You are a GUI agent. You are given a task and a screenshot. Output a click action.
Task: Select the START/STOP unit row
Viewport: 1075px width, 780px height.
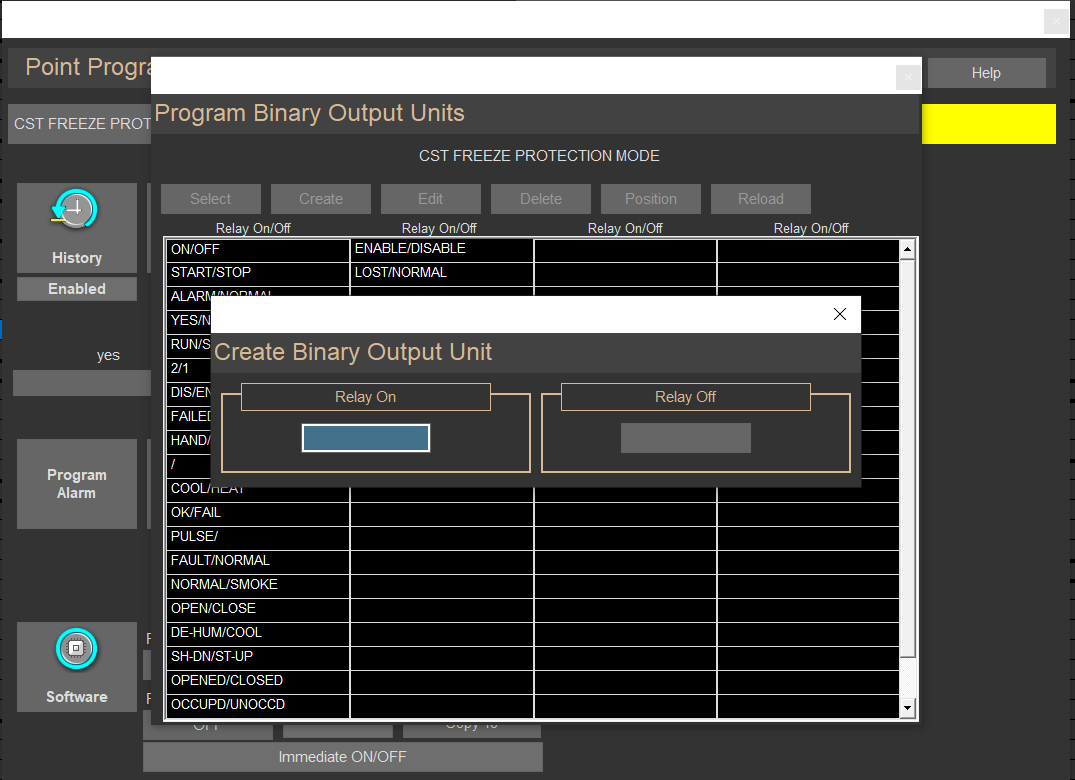coord(258,273)
